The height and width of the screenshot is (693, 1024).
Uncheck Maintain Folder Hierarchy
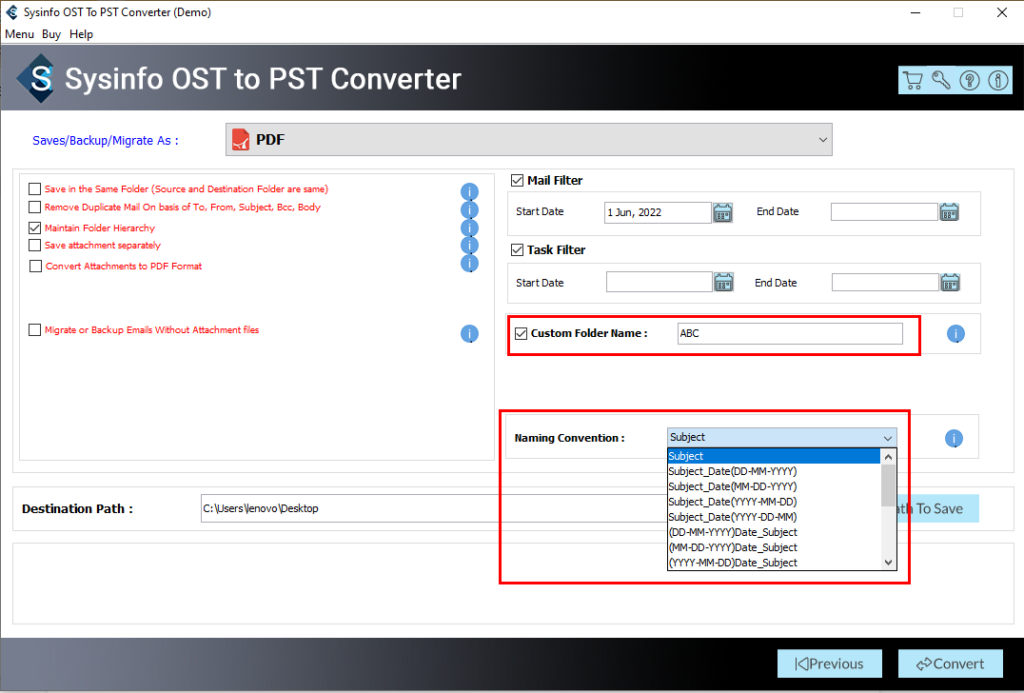35,228
